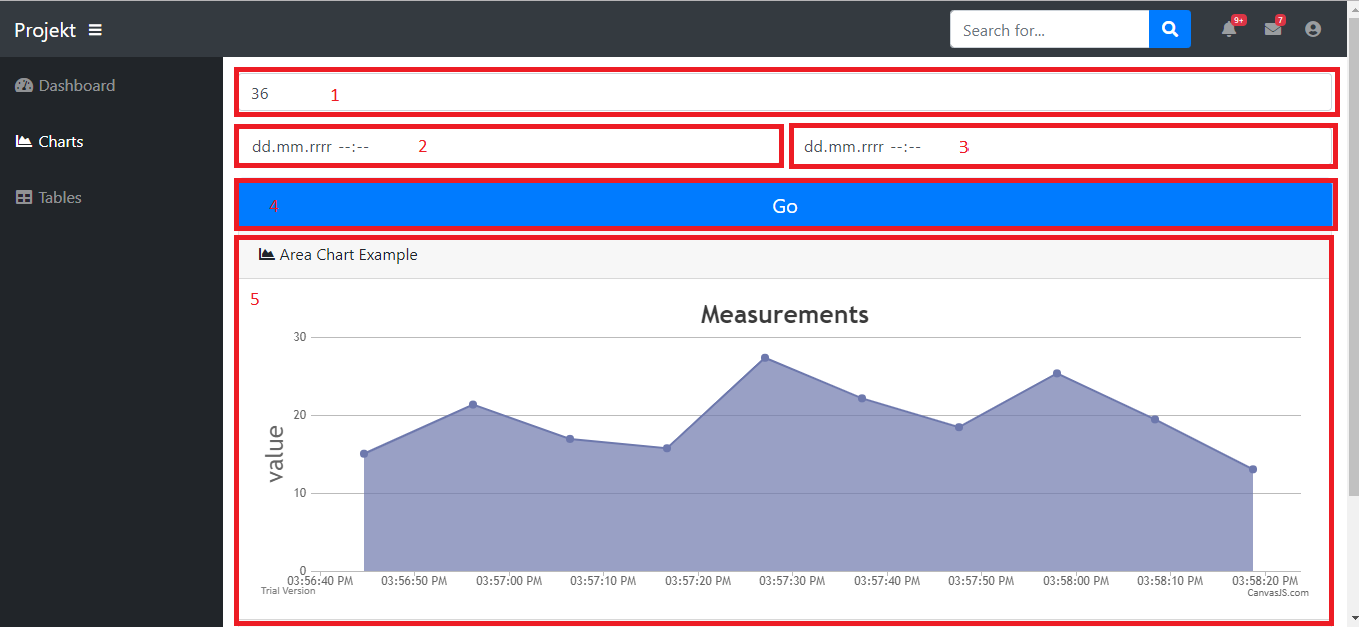Open messages envelope icon
1359x627 pixels.
(1272, 30)
